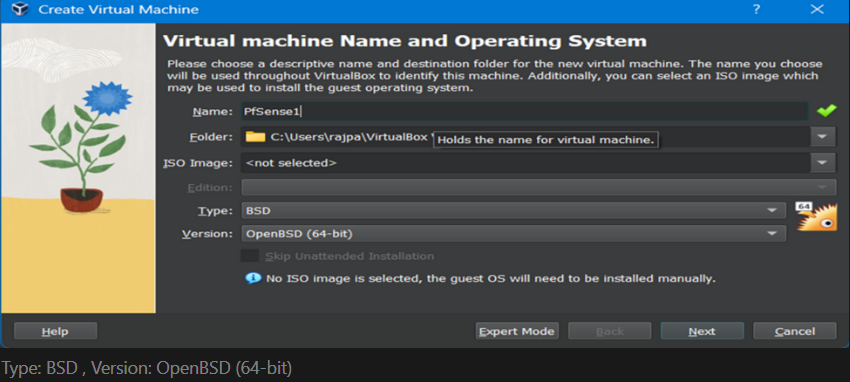Image resolution: width=850 pixels, height=382 pixels.
Task: Click the Version: label
Action: 208,234
